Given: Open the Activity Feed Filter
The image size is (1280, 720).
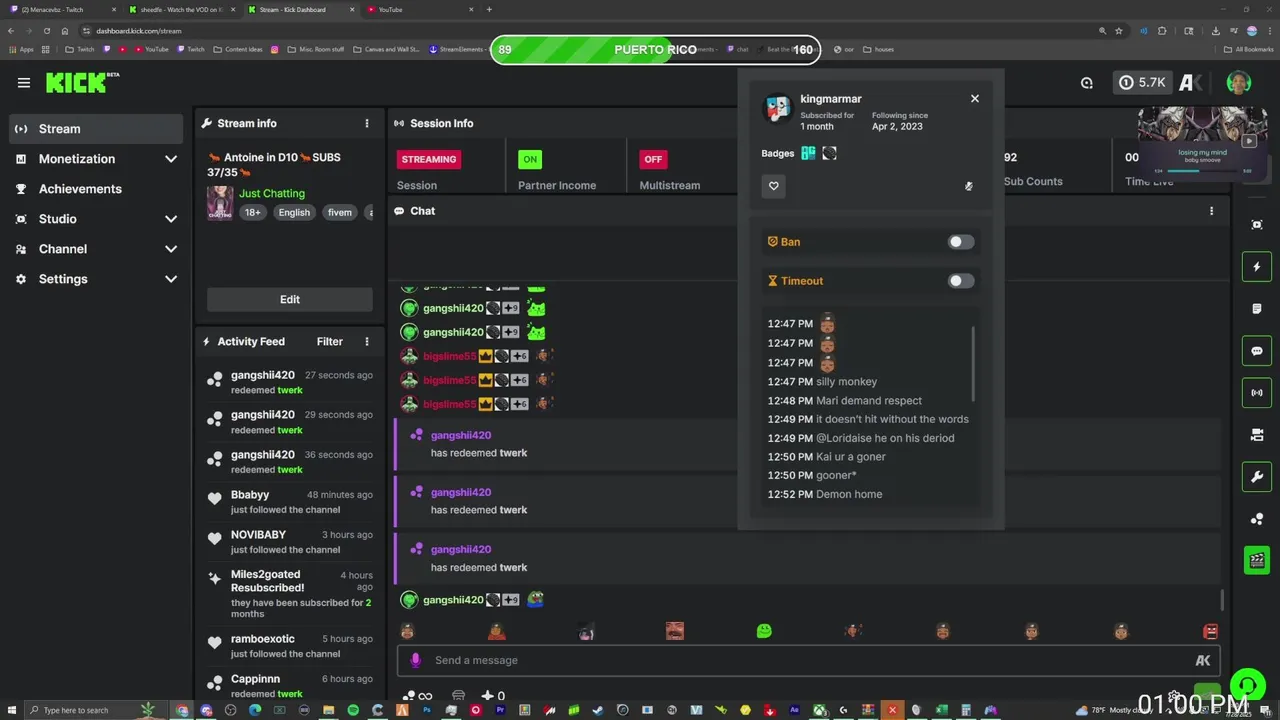Looking at the screenshot, I should [x=330, y=341].
